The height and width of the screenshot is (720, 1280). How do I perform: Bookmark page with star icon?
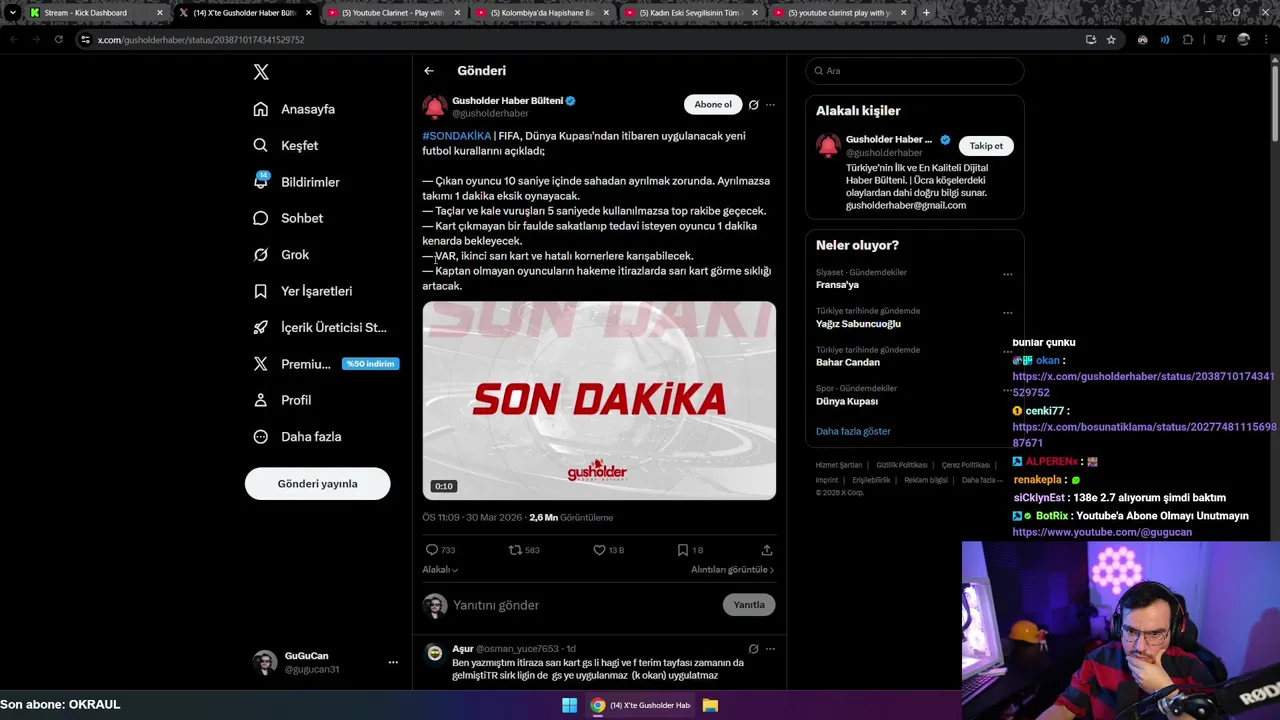(1111, 40)
